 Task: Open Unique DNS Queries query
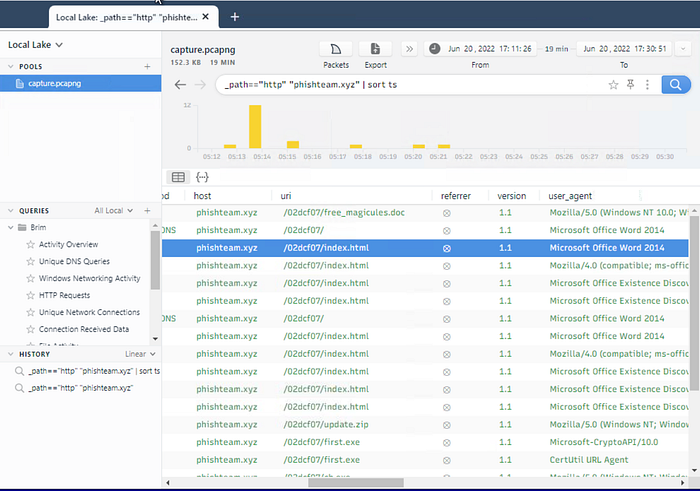click(x=74, y=262)
